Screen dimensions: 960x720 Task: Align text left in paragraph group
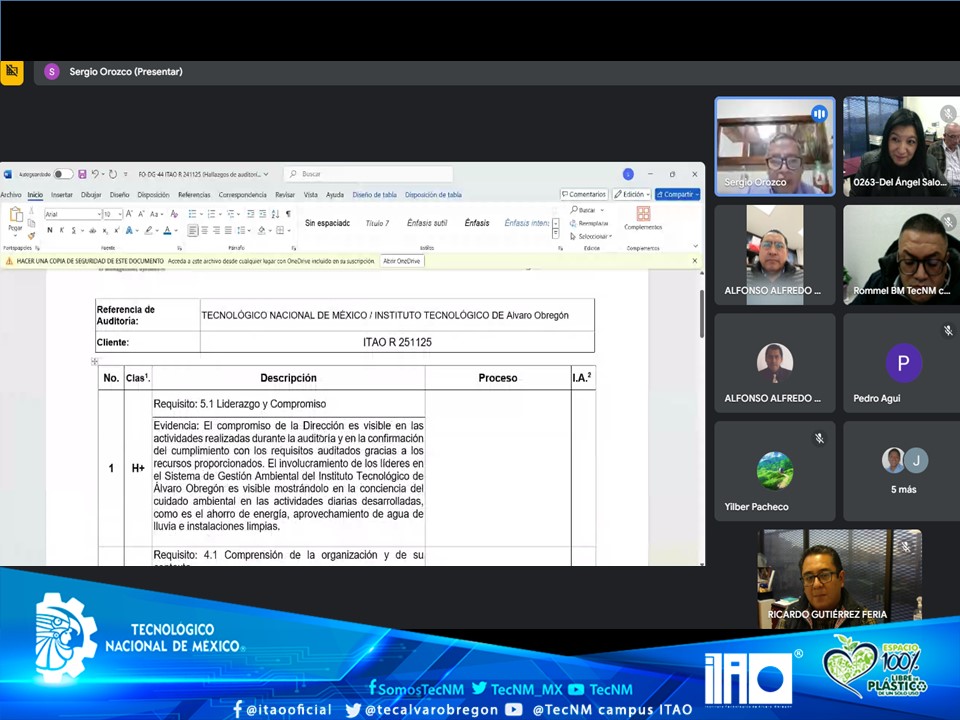192,230
